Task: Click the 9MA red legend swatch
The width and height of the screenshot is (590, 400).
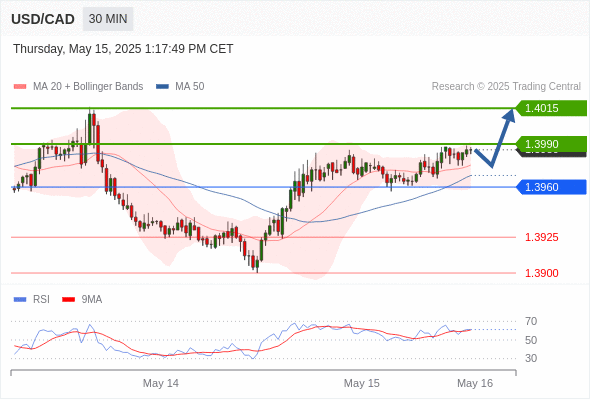Action: pyautogui.click(x=68, y=300)
